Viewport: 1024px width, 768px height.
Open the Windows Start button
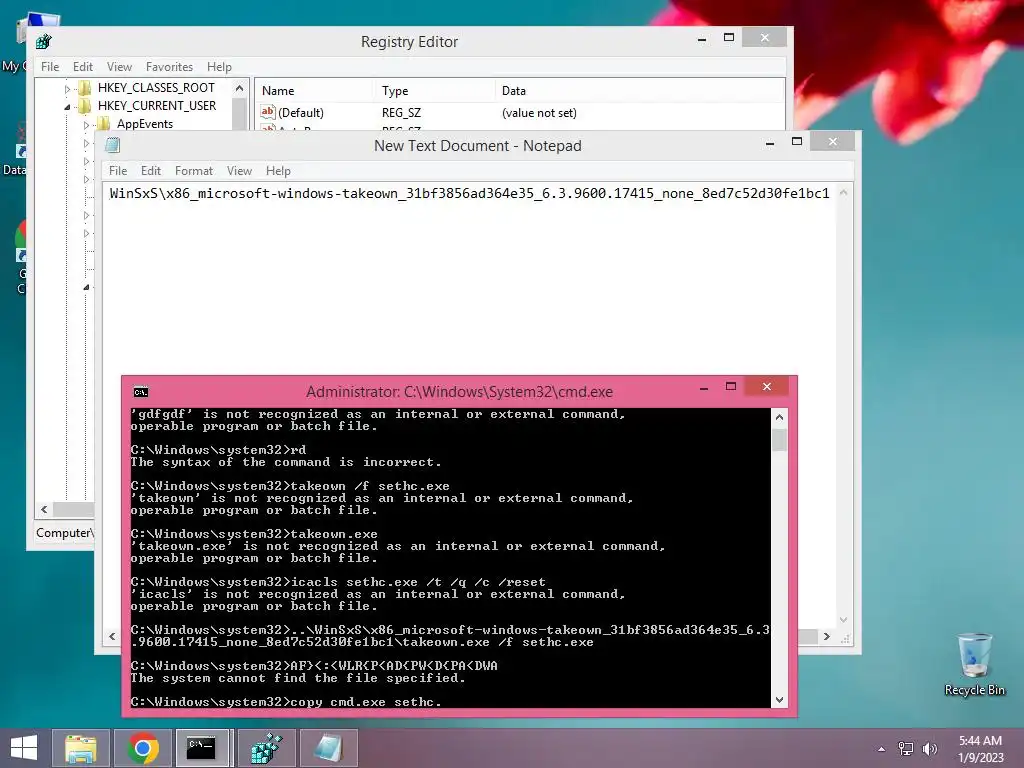coord(24,748)
